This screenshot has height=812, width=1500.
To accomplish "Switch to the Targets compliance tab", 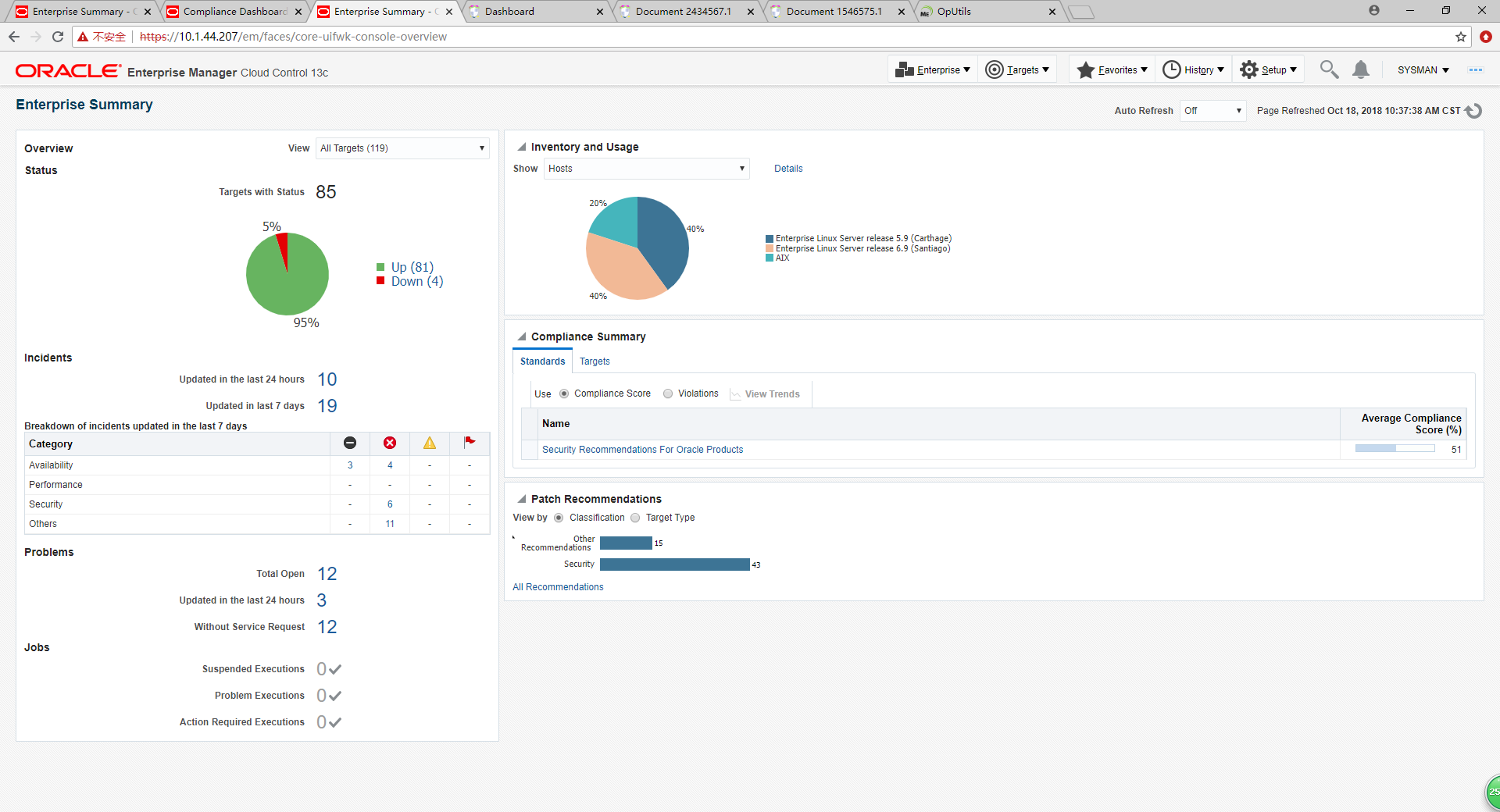I will click(595, 361).
